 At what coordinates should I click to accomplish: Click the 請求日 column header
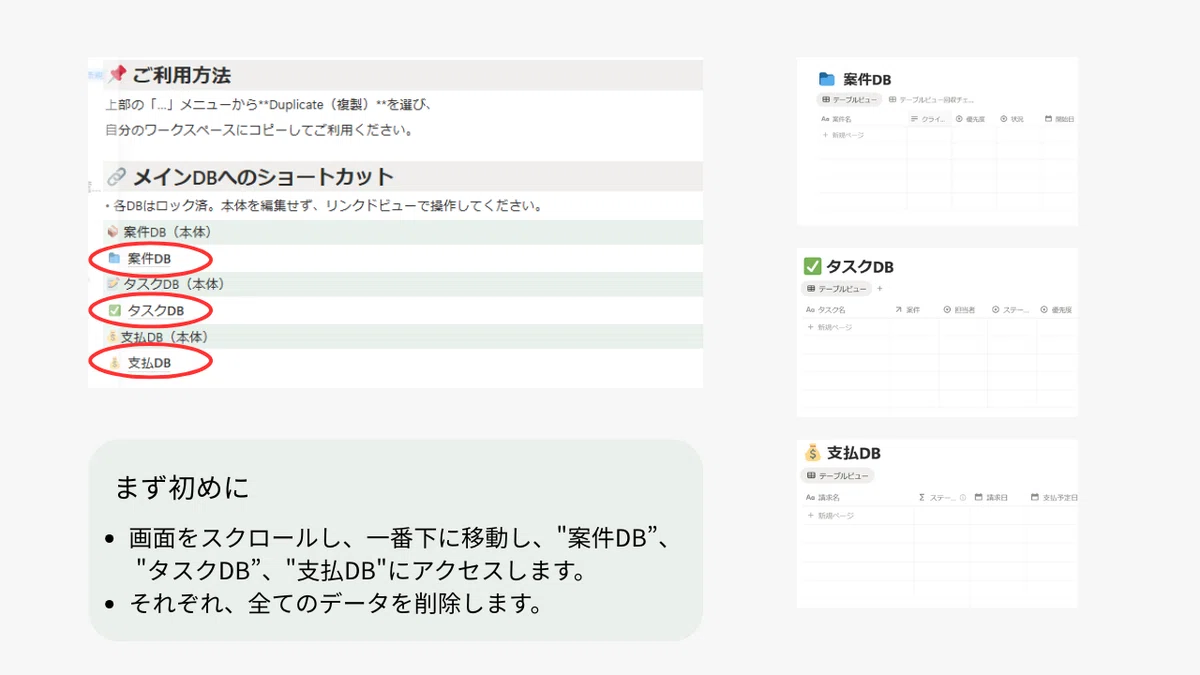point(991,497)
